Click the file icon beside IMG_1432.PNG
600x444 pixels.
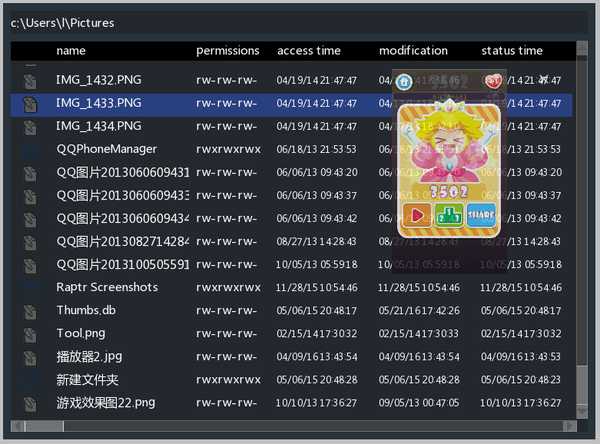[30, 81]
